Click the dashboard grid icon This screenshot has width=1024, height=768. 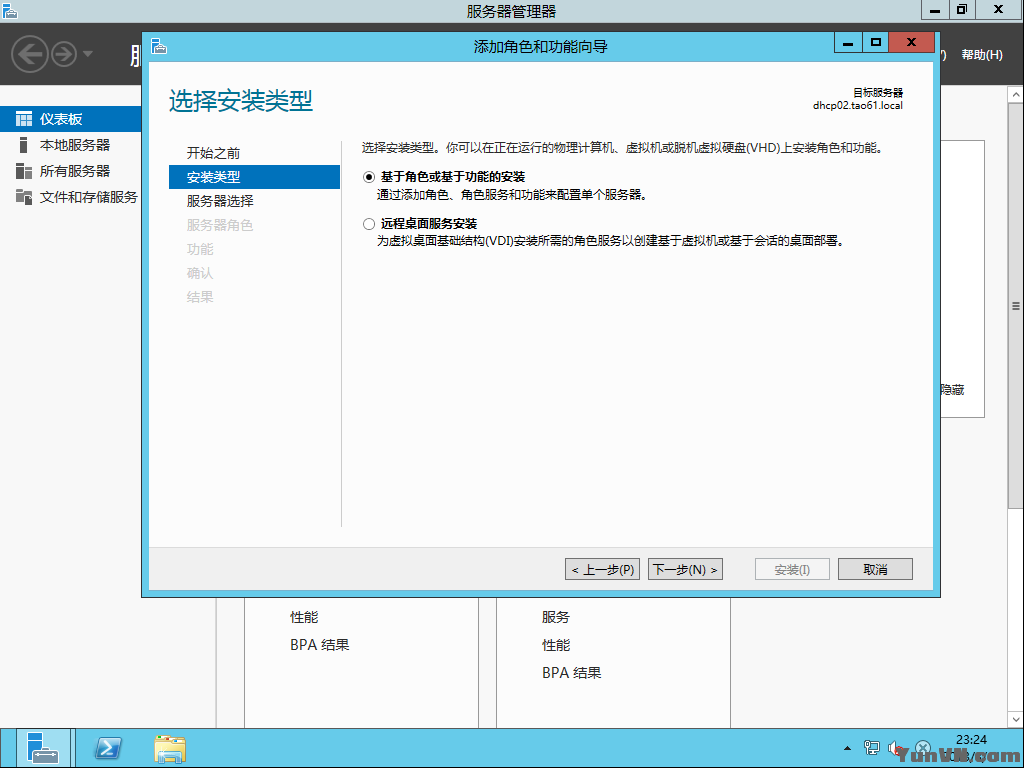pyautogui.click(x=24, y=119)
